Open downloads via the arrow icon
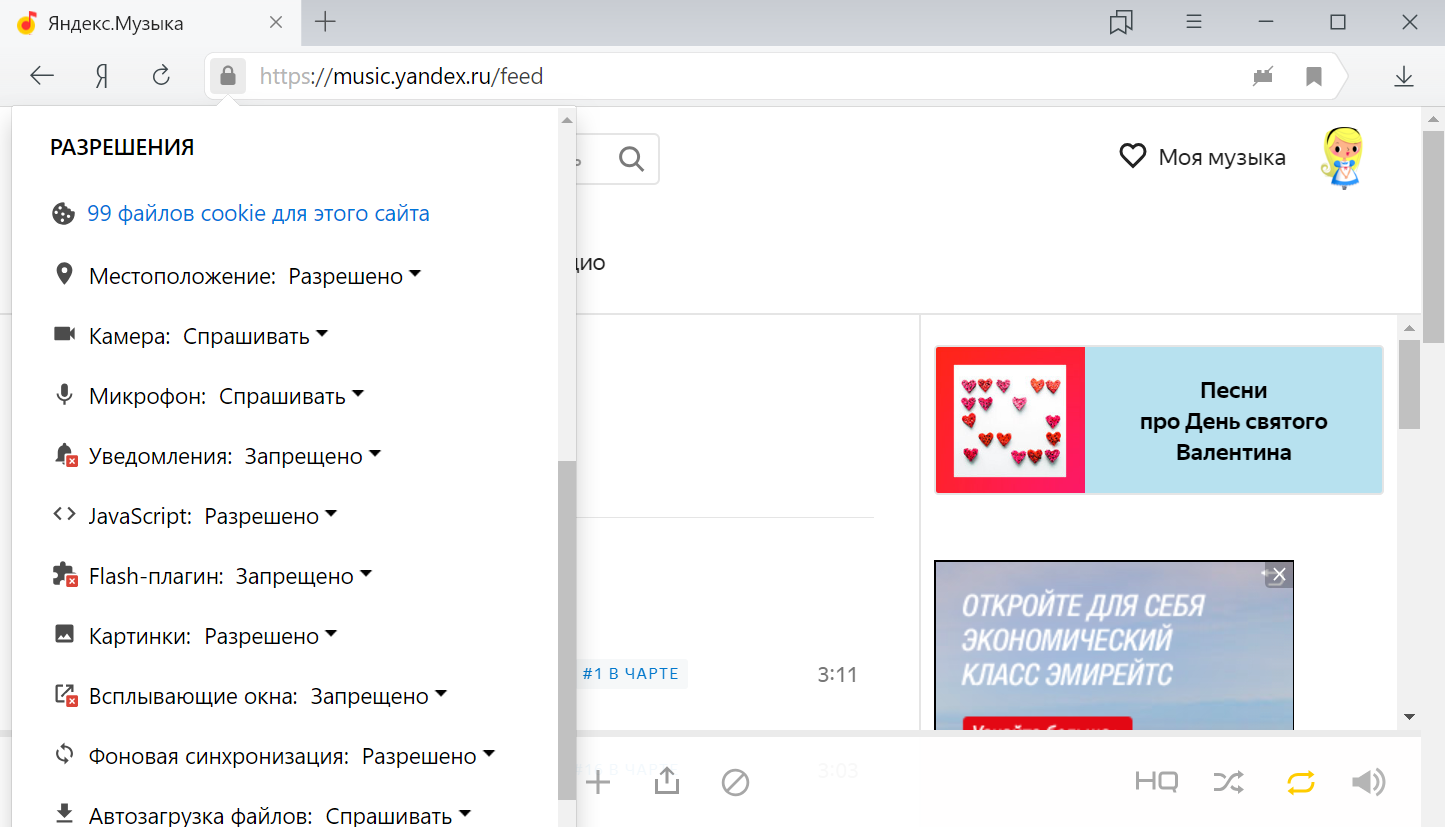 [x=1403, y=76]
